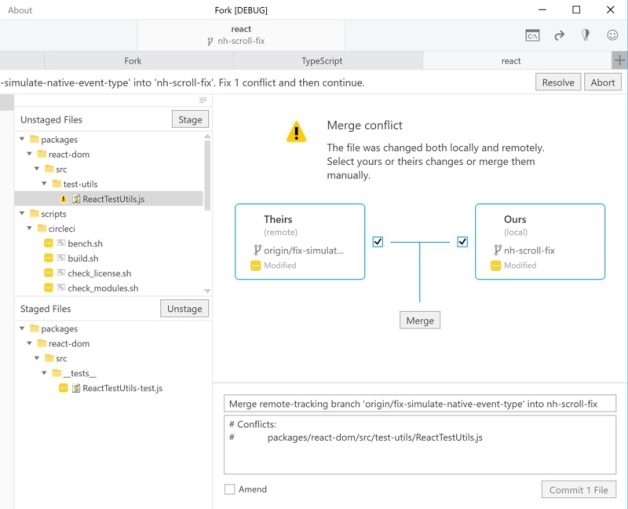Viewport: 628px width, 509px height.
Task: Switch to the TypeScript repository tab
Action: (316, 61)
